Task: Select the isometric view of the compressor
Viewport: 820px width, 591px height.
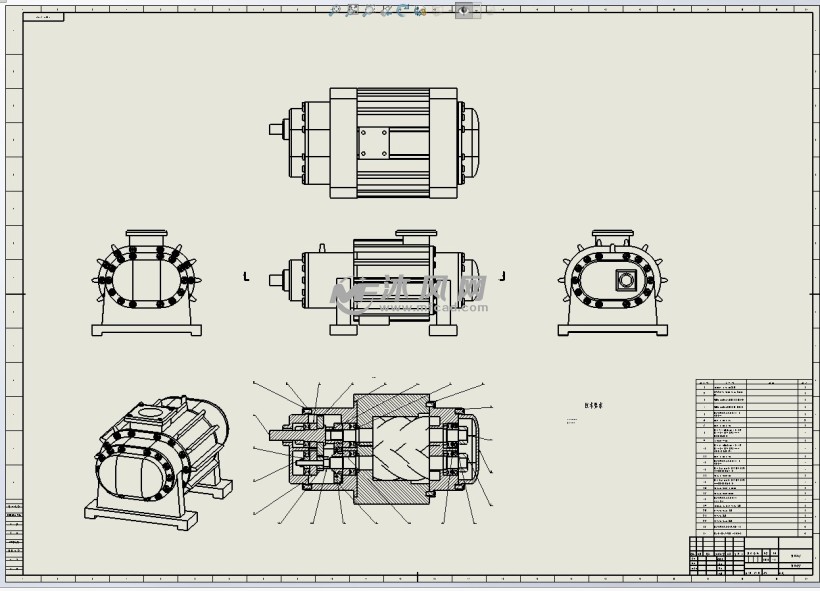Action: coord(158,463)
